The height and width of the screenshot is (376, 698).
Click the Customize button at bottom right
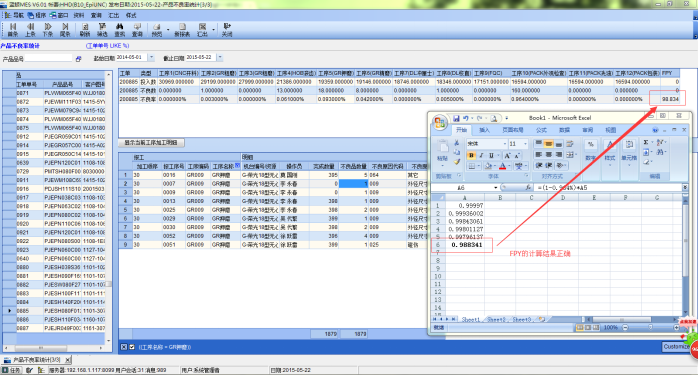click(677, 347)
